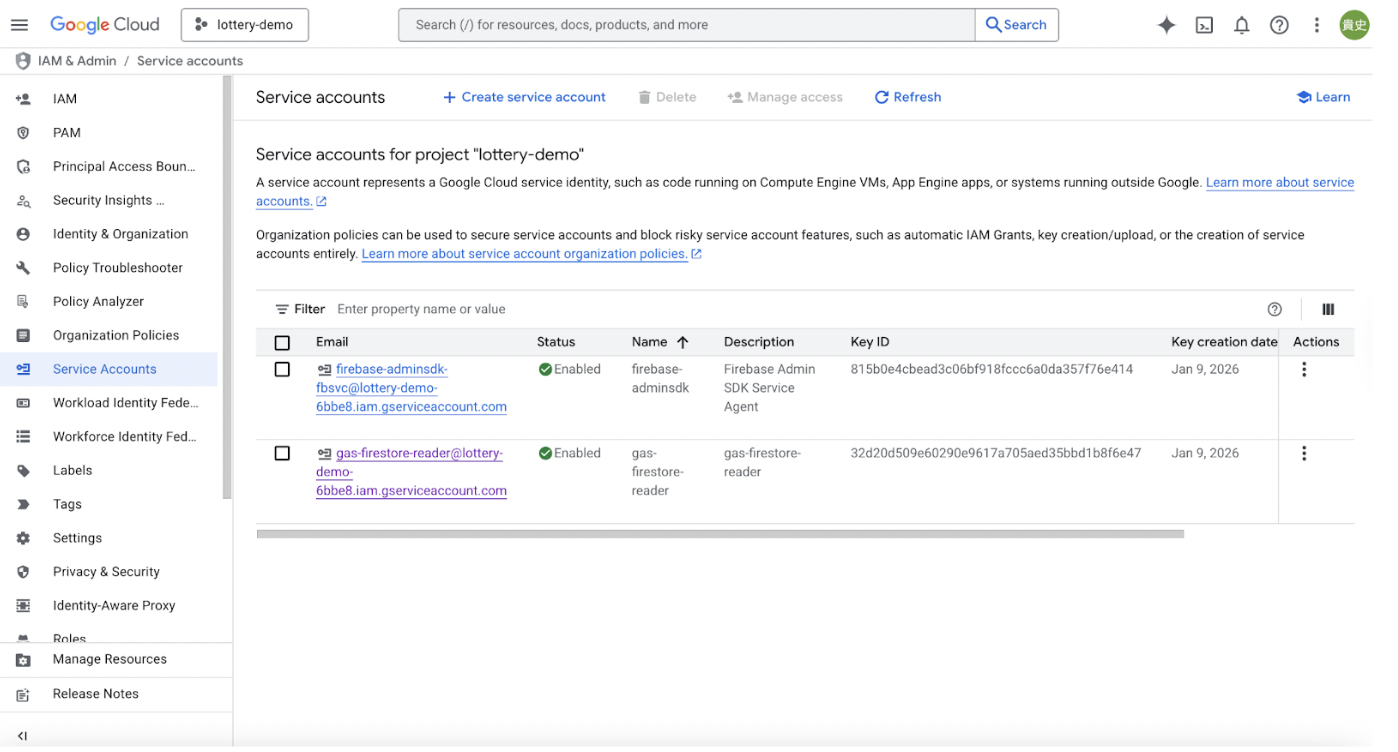1398x752 pixels.
Task: Click Create service account
Action: 524,97
